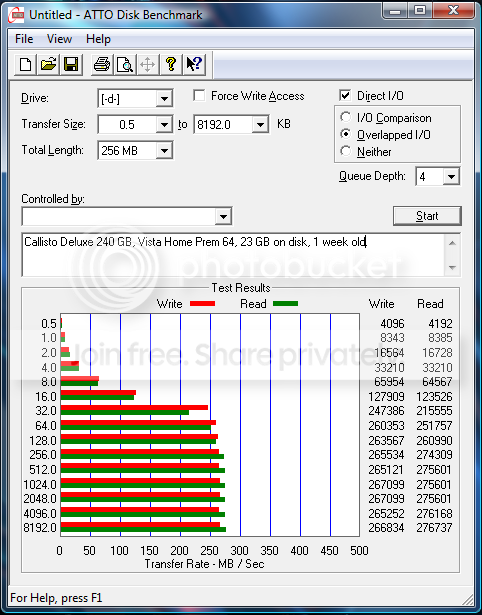
Task: Click the four-arrow move toolbar icon
Action: pos(147,64)
